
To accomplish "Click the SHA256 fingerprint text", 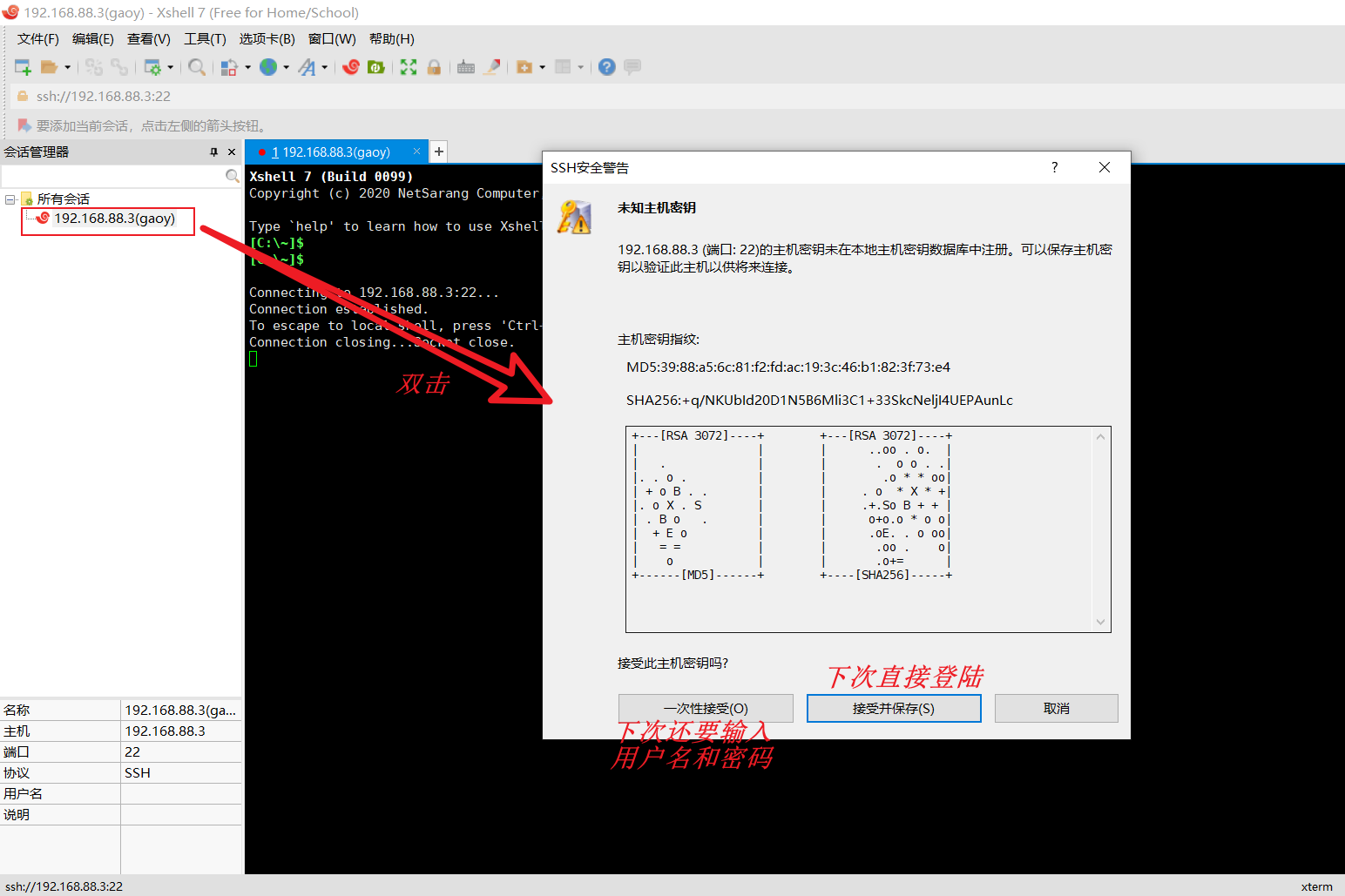I will pos(820,401).
